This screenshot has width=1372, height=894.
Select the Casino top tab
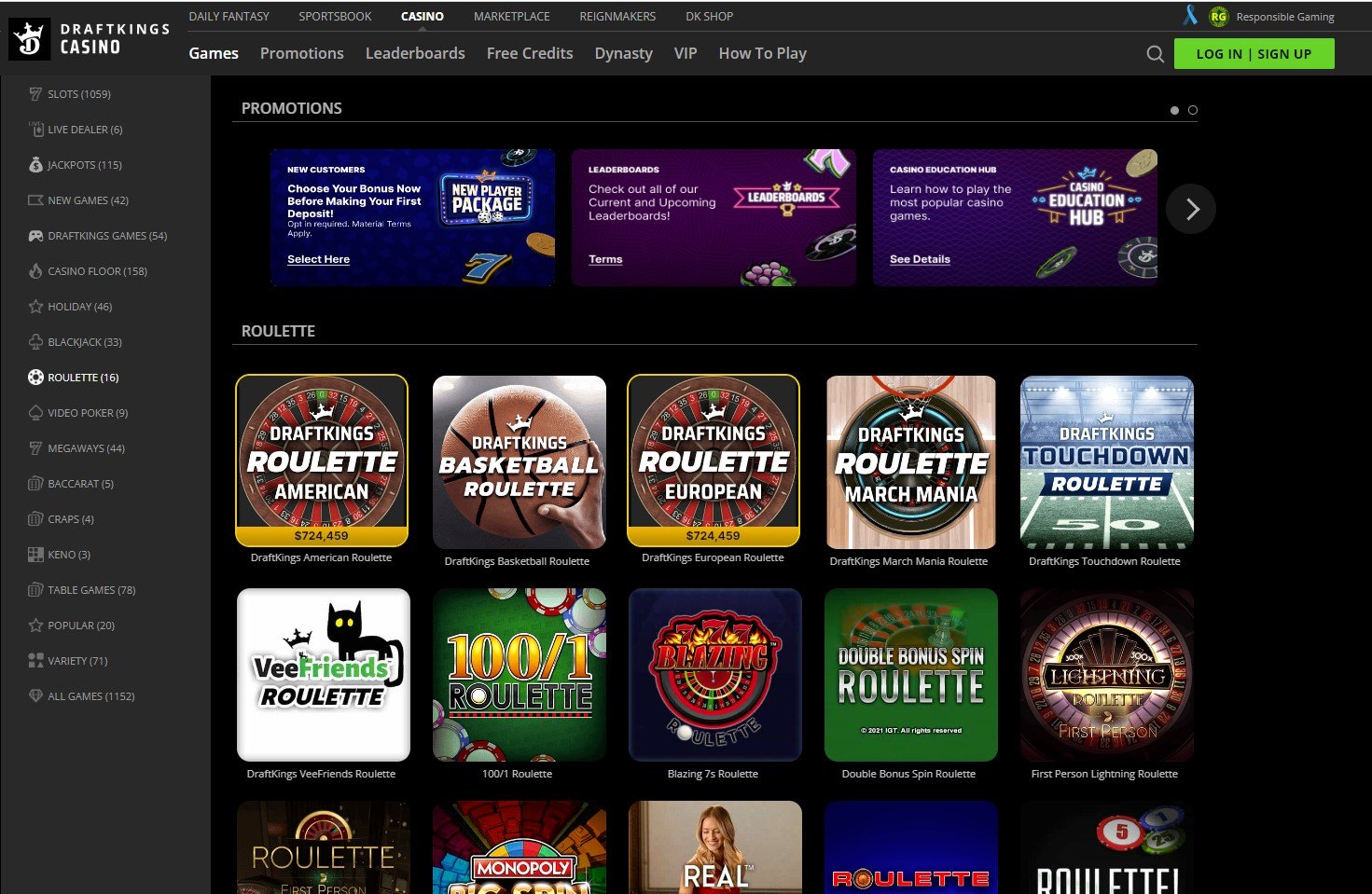[x=423, y=16]
